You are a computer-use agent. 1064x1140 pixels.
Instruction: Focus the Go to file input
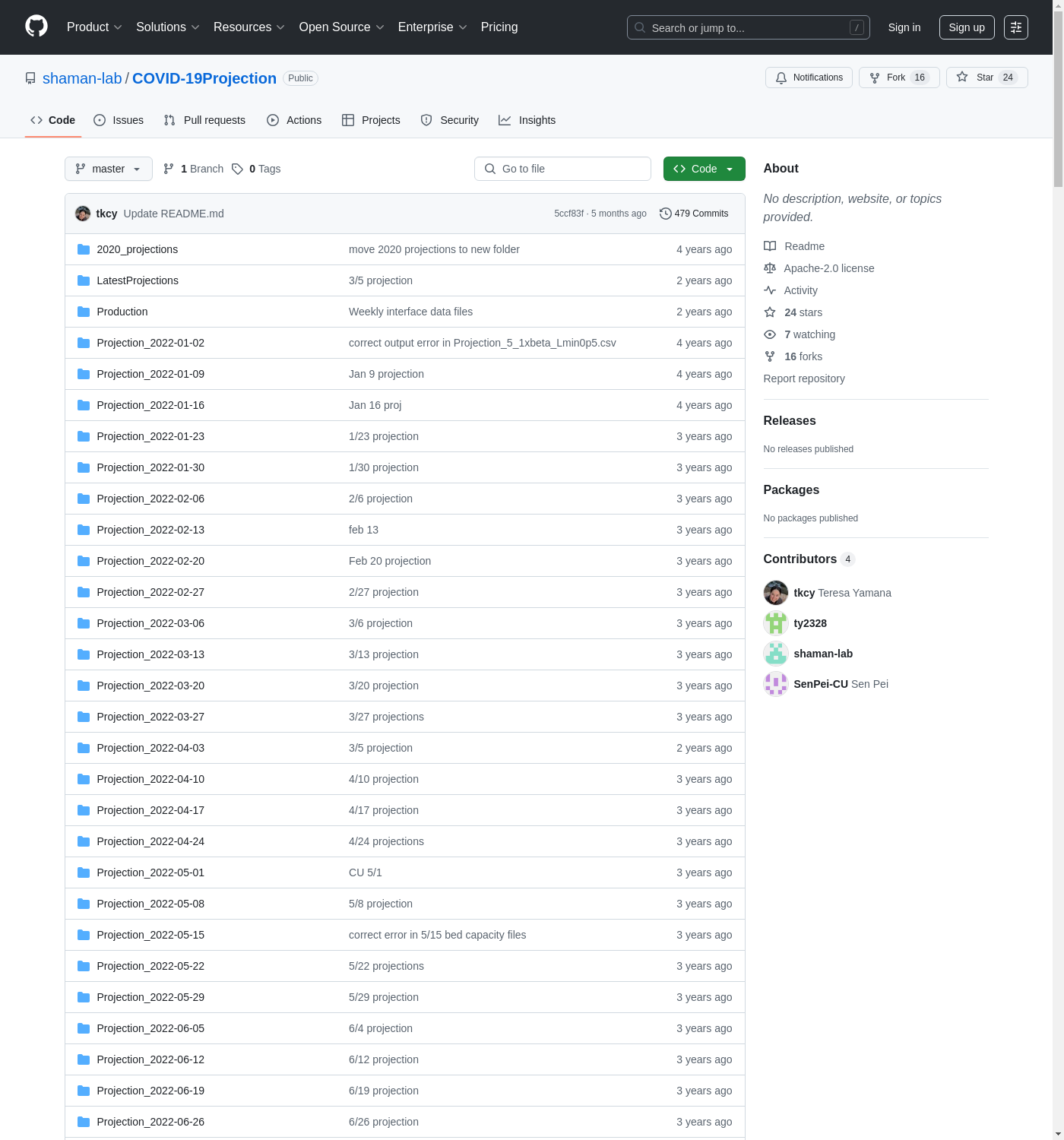(562, 169)
